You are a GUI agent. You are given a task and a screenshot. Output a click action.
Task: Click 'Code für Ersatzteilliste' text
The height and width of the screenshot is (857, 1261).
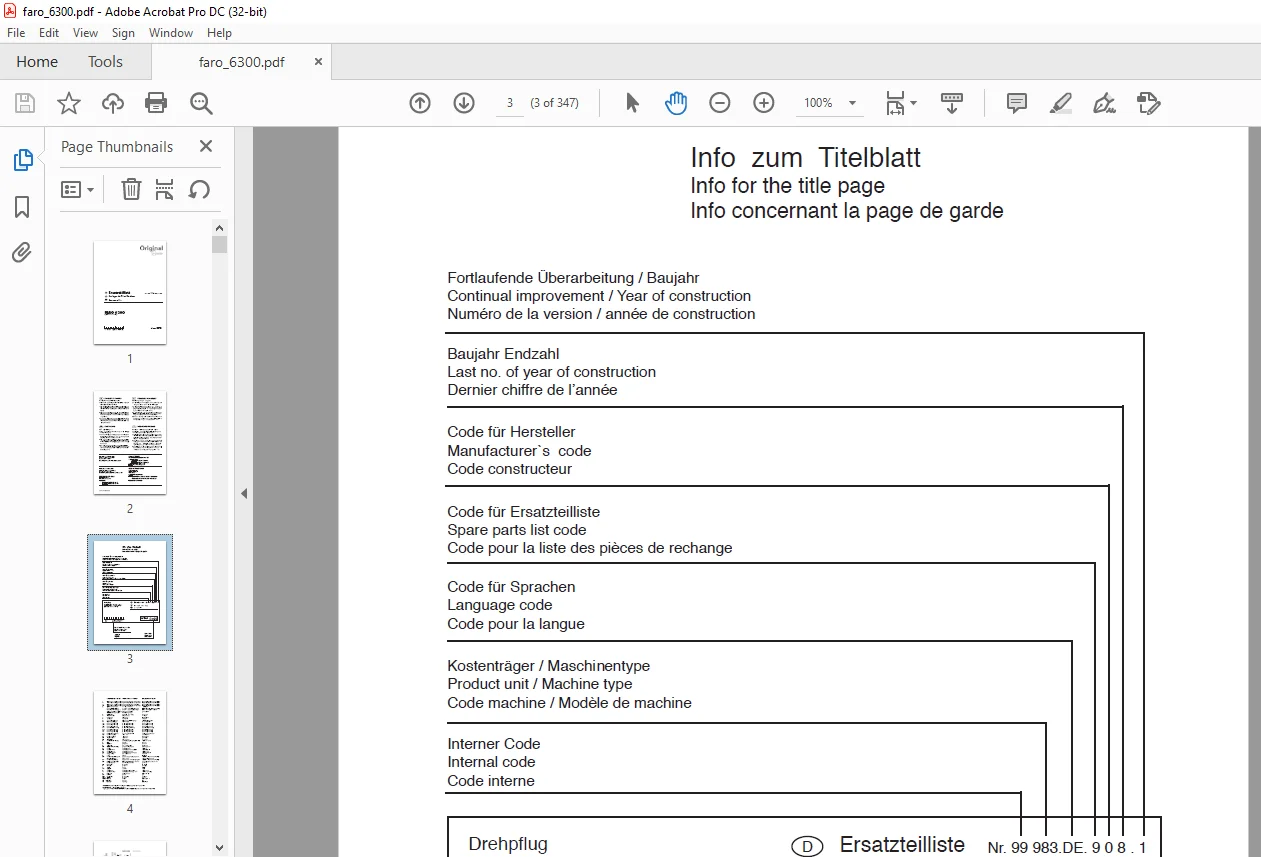[x=523, y=512]
